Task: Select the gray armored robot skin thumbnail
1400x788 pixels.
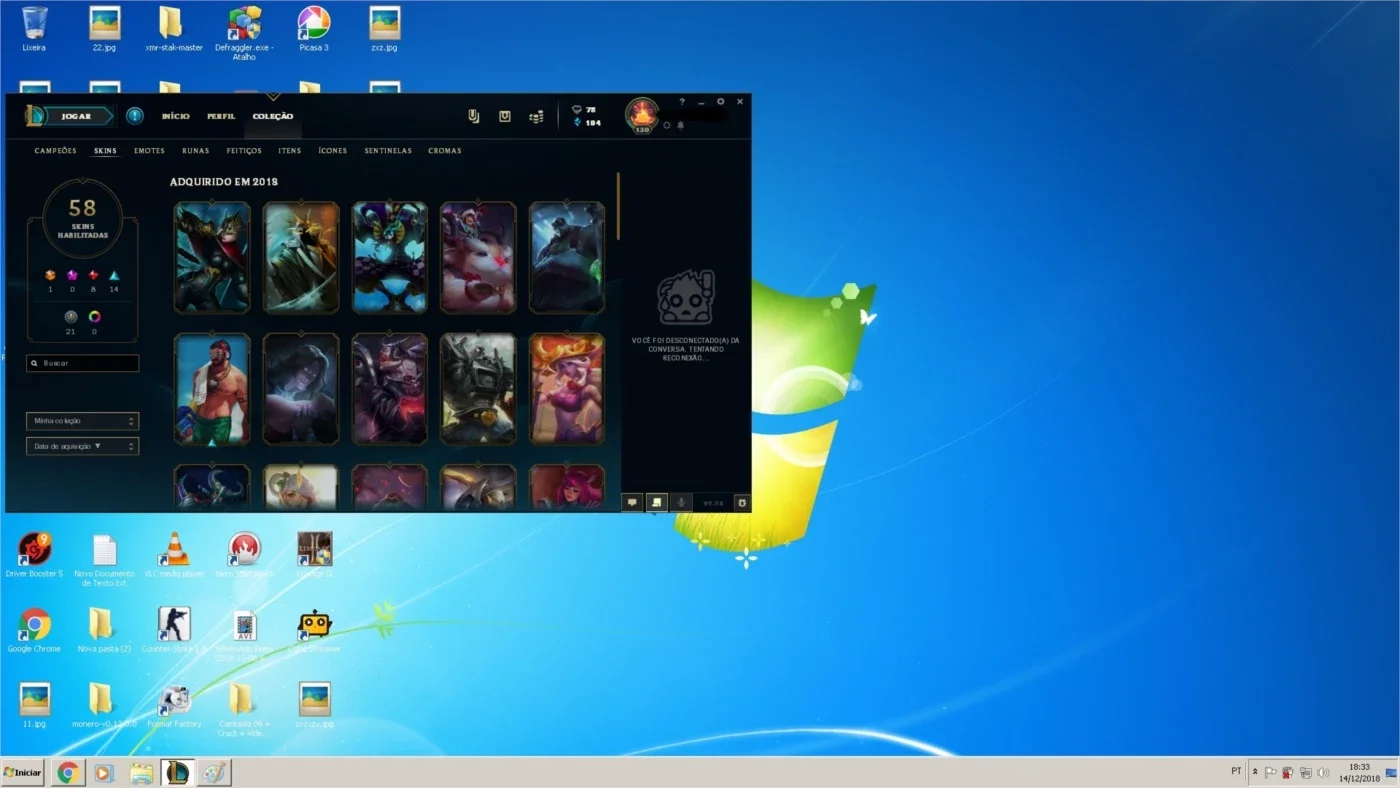Action: [478, 388]
